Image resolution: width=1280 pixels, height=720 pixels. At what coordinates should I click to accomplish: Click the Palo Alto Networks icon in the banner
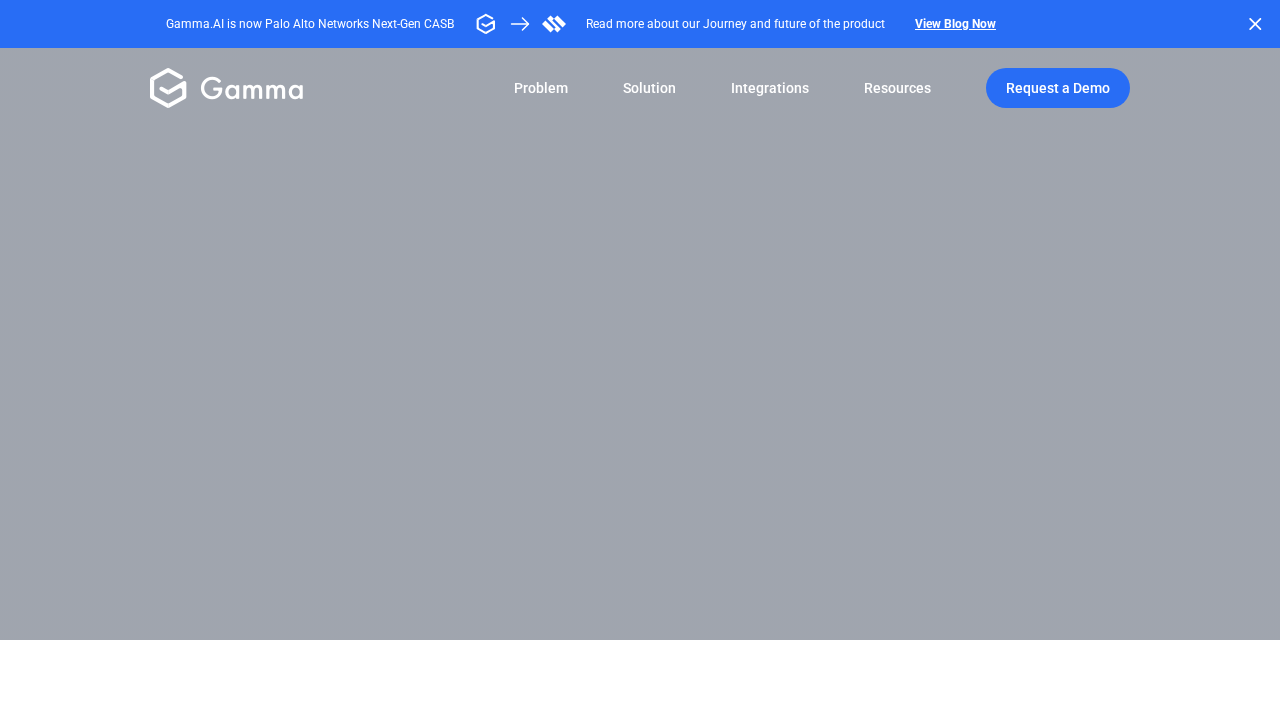coord(553,22)
